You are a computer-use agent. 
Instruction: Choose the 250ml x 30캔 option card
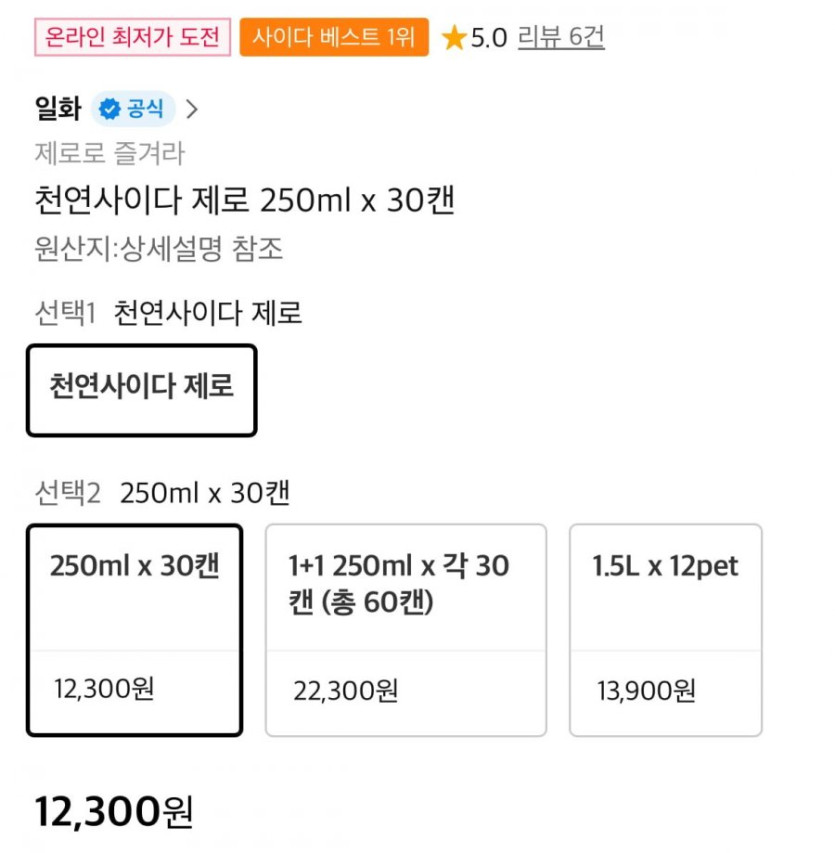(x=134, y=629)
